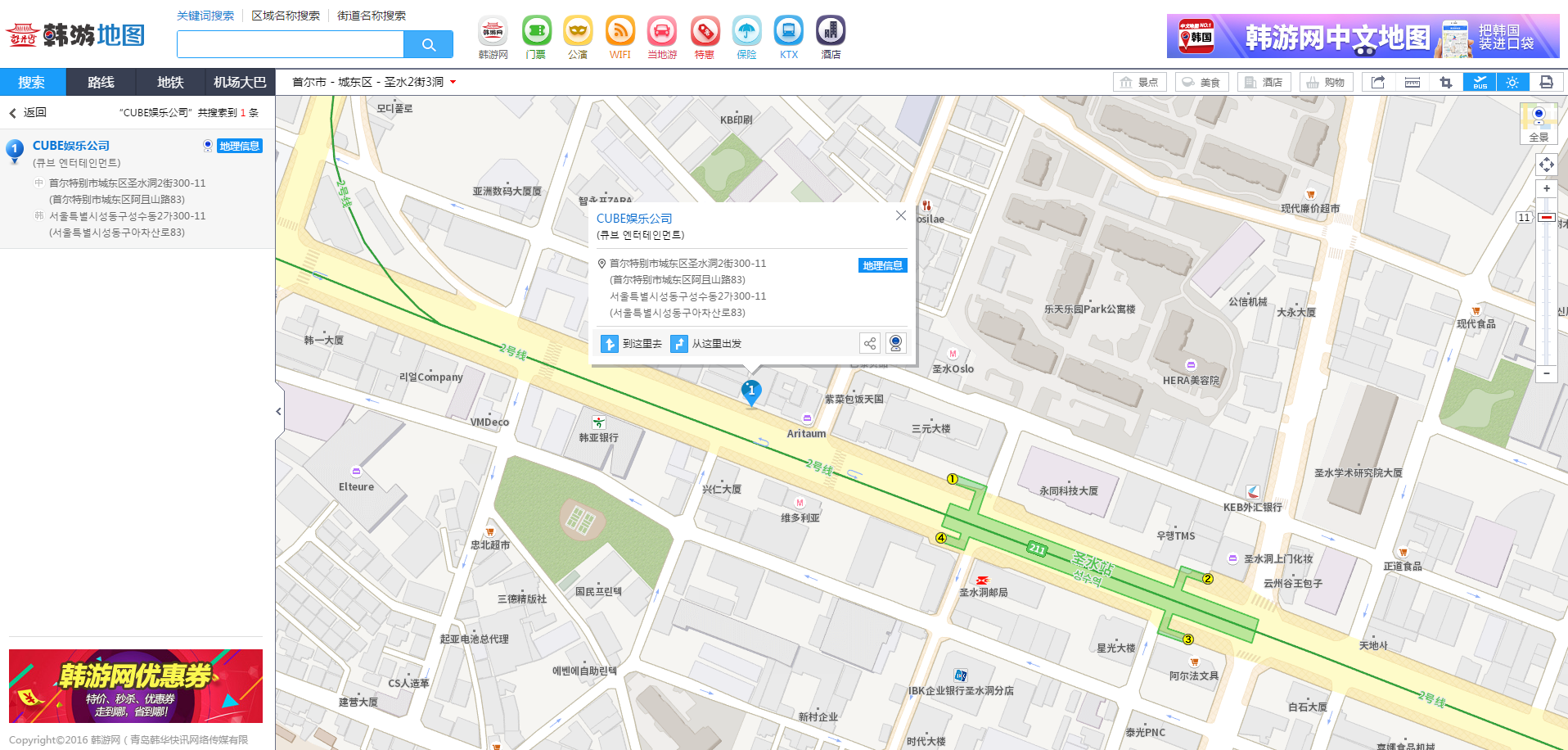Click the zoom in plus button
This screenshot has width=1568, height=750.
click(x=1547, y=188)
